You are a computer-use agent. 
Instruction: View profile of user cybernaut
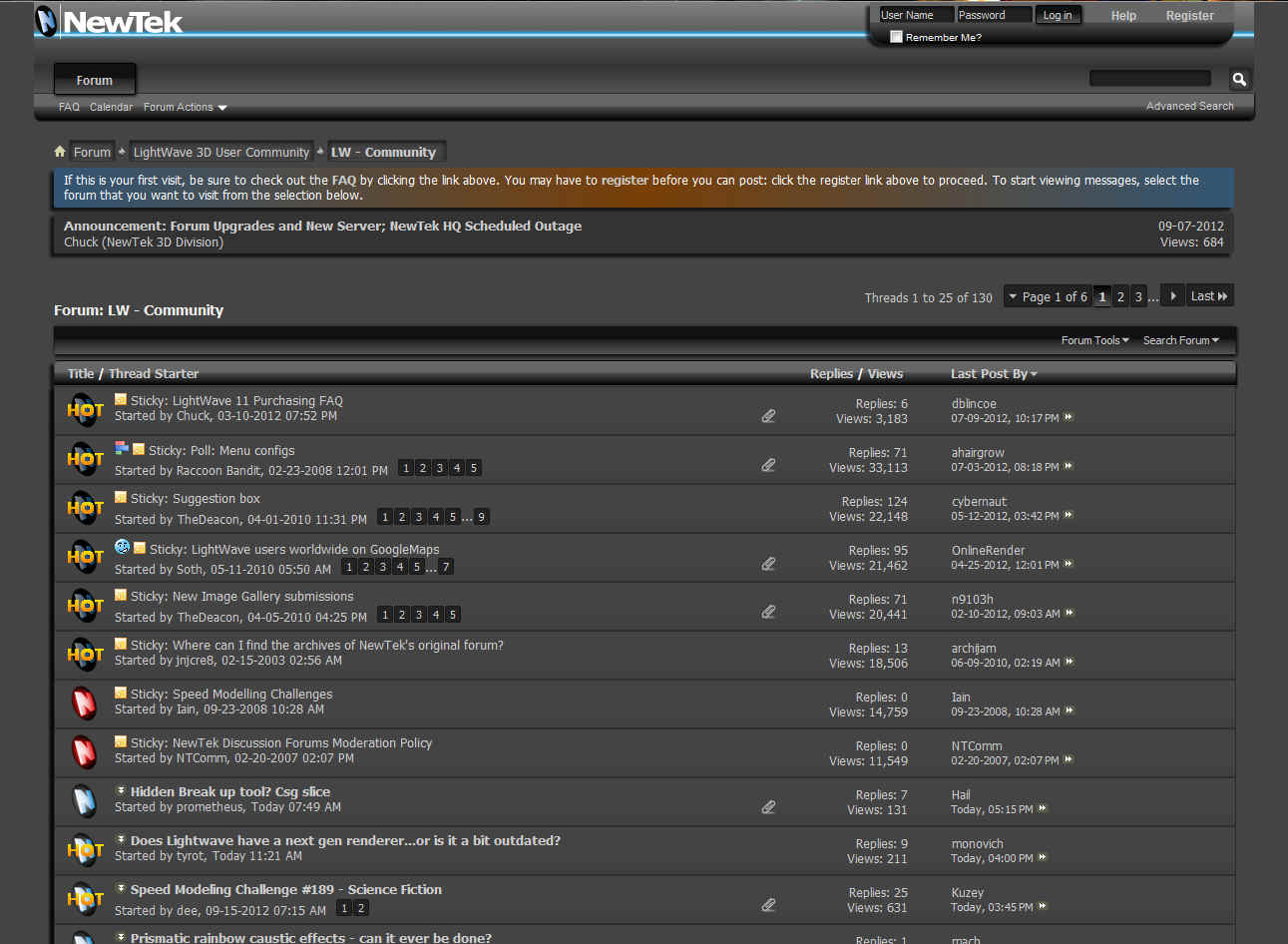tap(979, 502)
